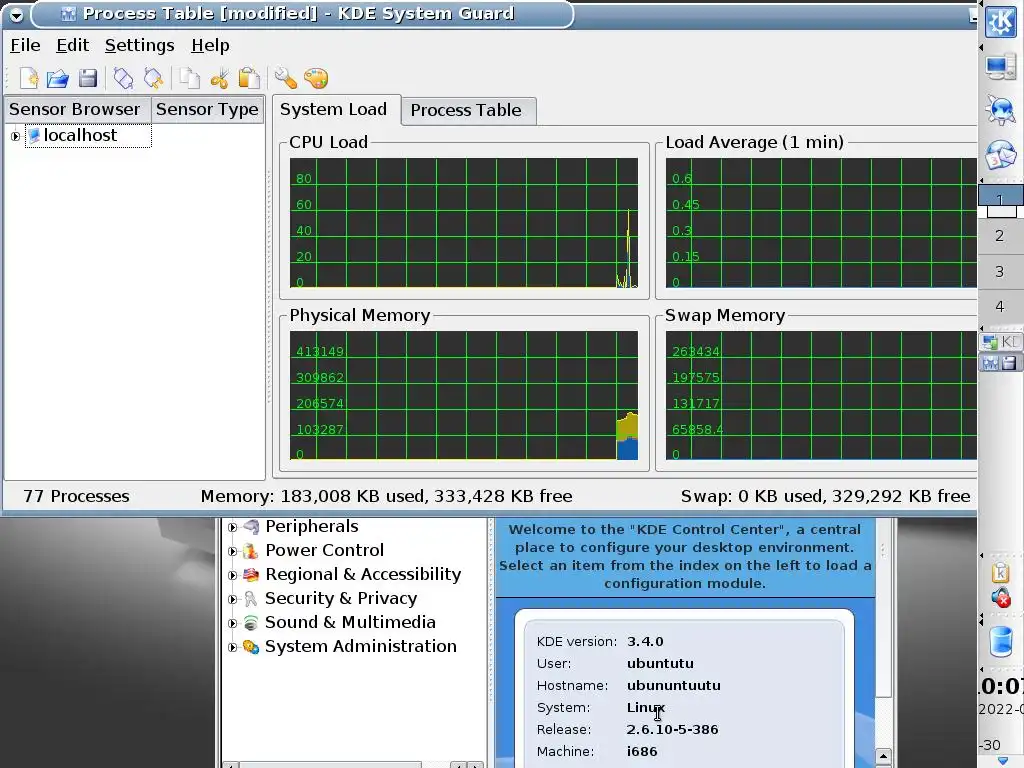Click the CPU Load graph
The width and height of the screenshot is (1024, 768).
click(x=464, y=223)
